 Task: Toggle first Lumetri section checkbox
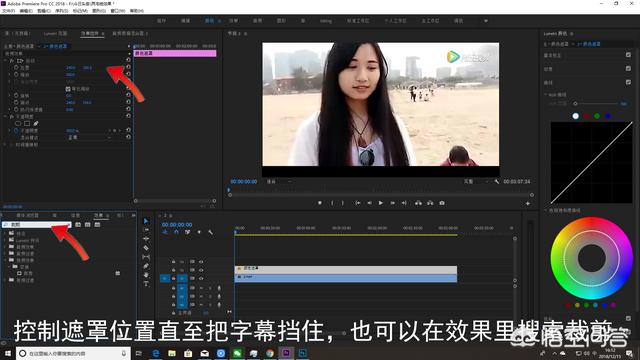(x=628, y=55)
